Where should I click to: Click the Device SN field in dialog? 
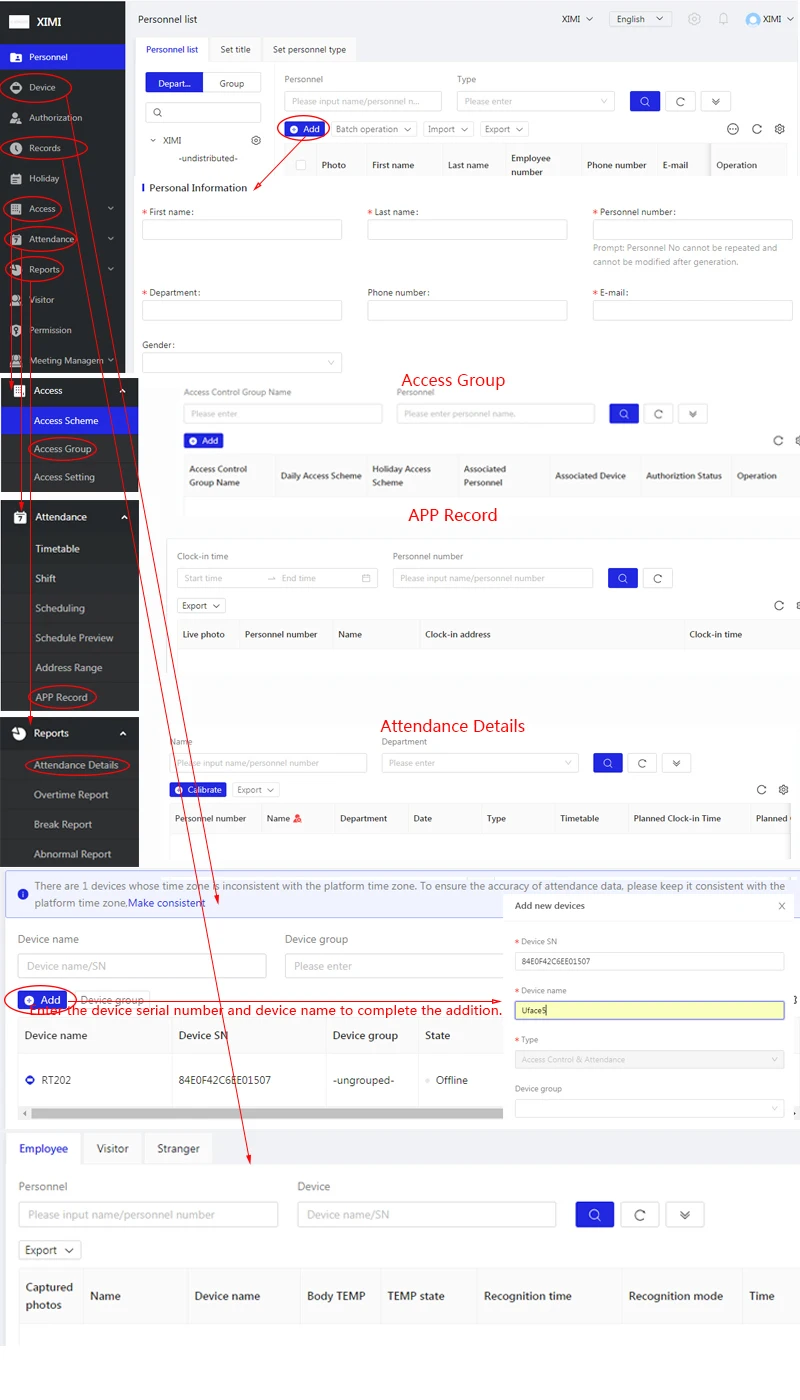[649, 961]
